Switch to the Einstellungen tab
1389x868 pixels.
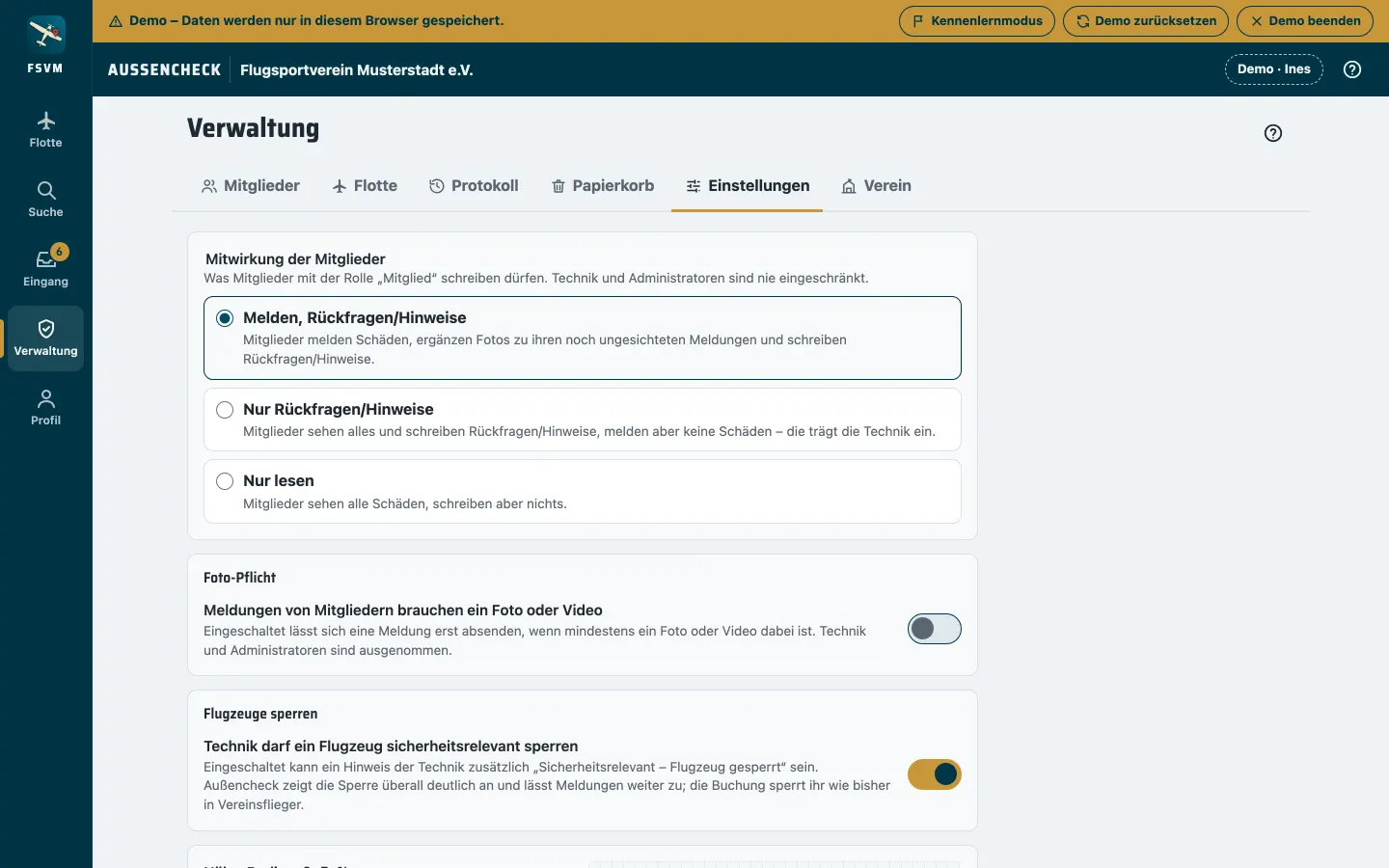(x=748, y=186)
